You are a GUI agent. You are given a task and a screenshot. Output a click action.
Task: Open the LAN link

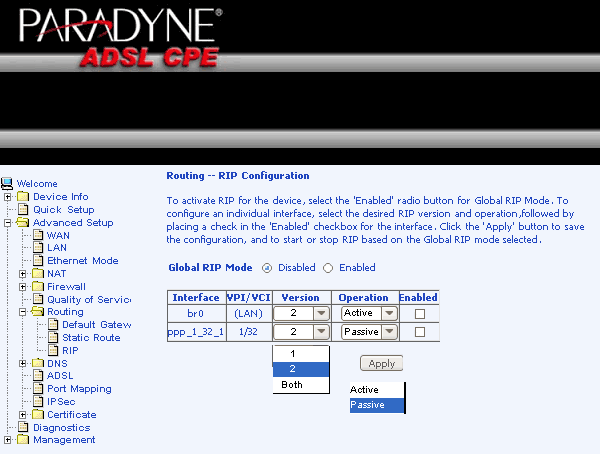click(x=57, y=248)
